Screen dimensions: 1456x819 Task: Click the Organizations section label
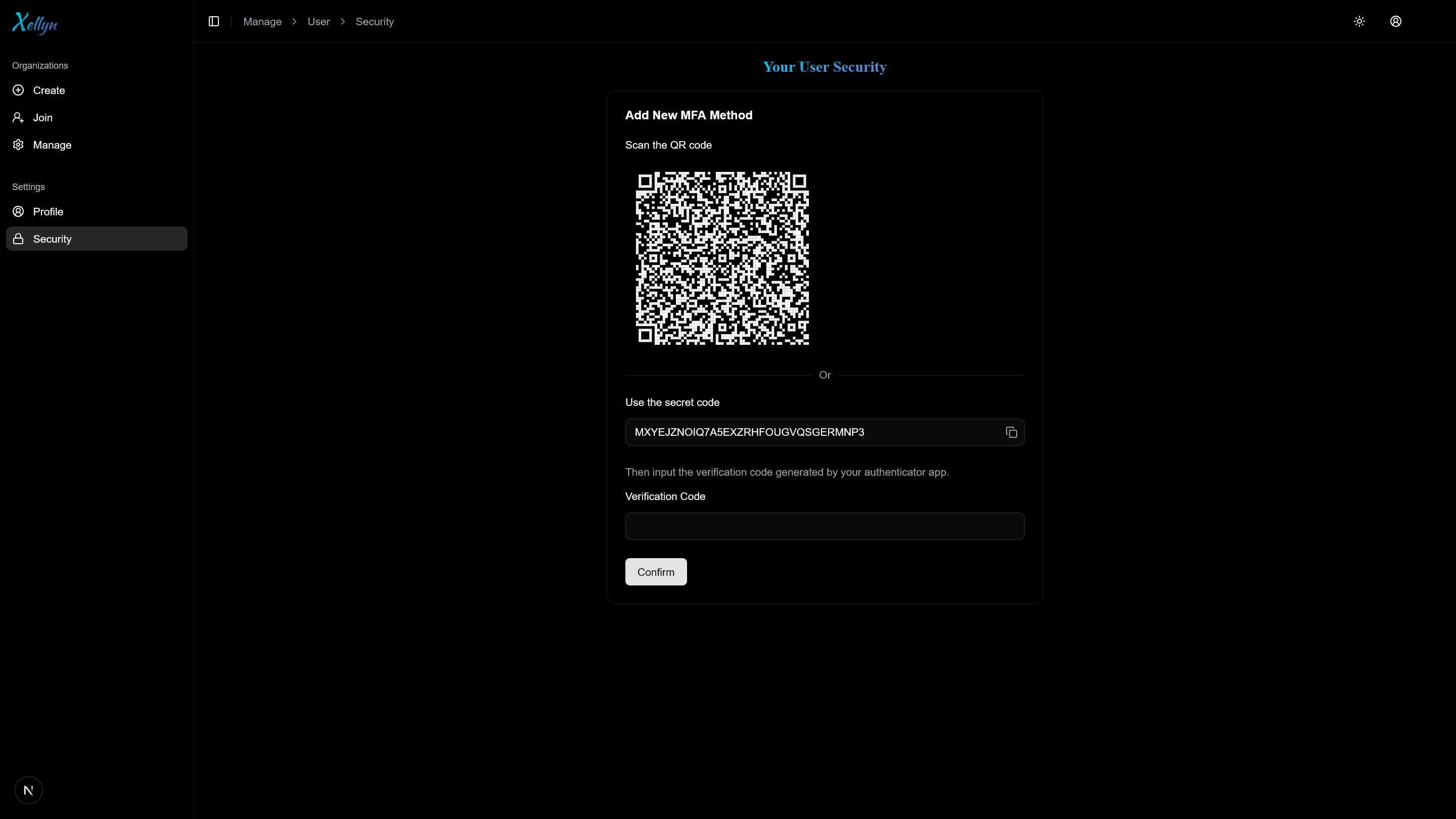pos(40,66)
